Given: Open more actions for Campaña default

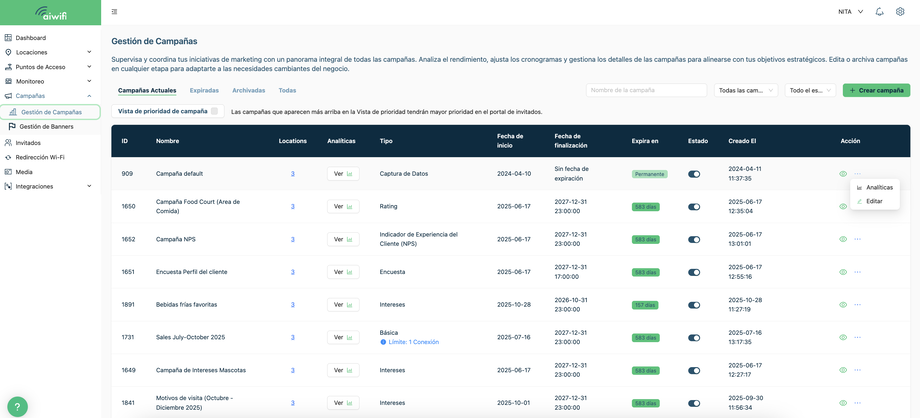Looking at the screenshot, I should (858, 174).
